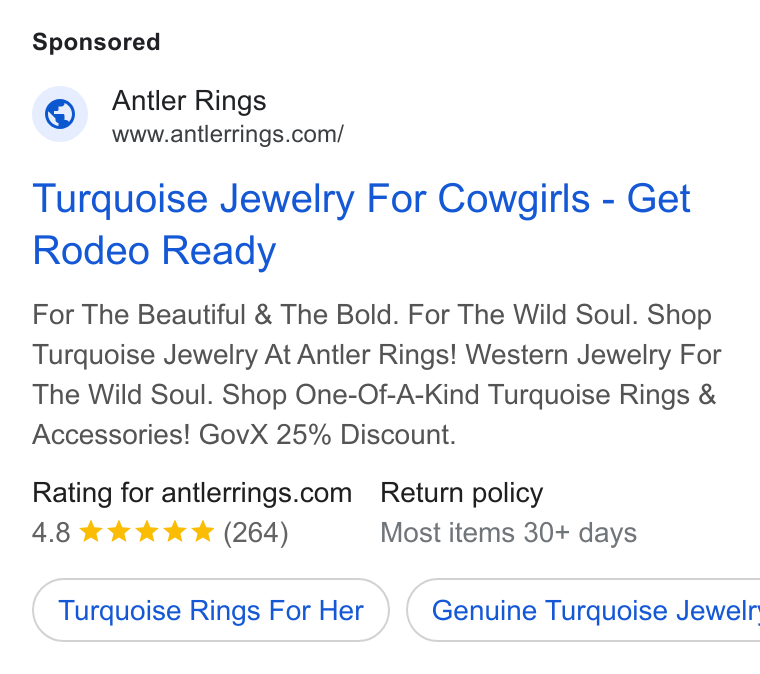Image resolution: width=760 pixels, height=674 pixels.
Task: Select the Genuine Turquoise Jewelry chip
Action: pos(584,610)
